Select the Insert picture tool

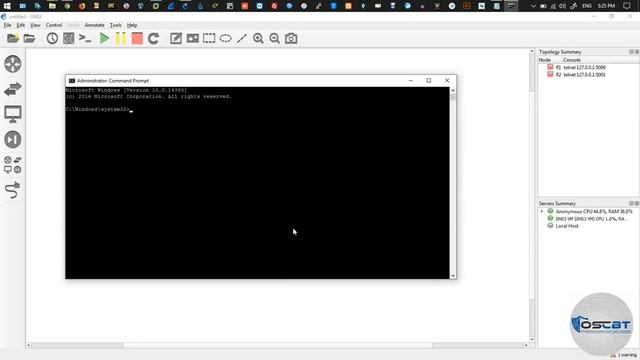tap(193, 38)
